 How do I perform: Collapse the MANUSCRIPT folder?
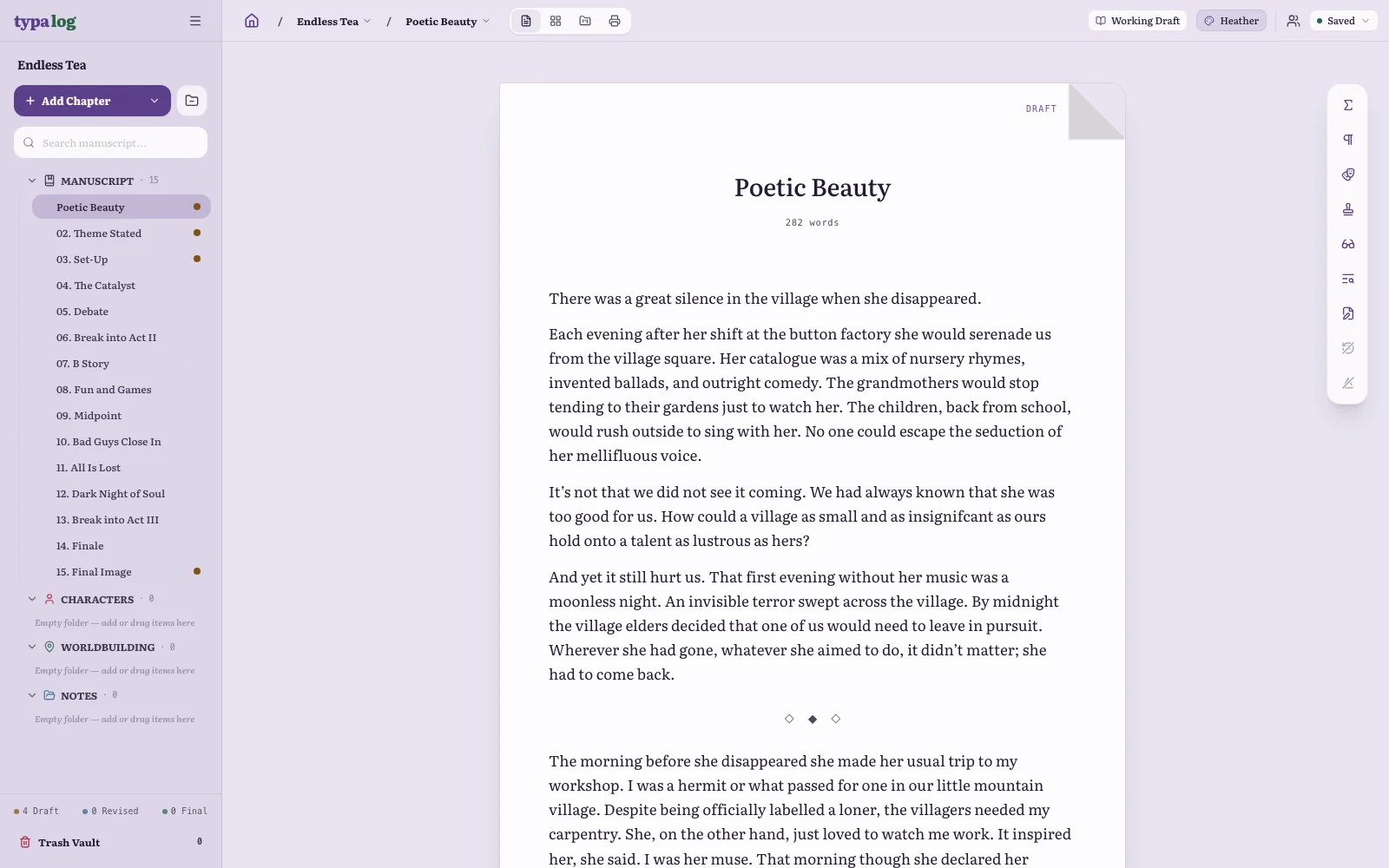pos(32,181)
